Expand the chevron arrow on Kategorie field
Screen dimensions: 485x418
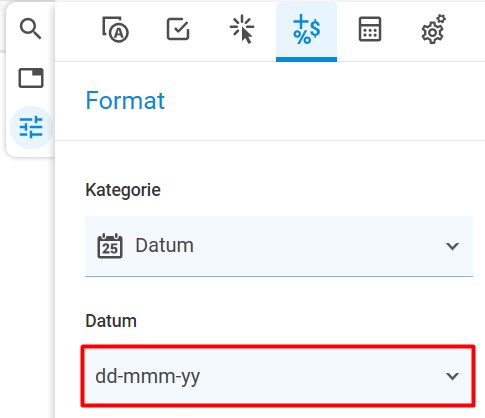[x=452, y=246]
